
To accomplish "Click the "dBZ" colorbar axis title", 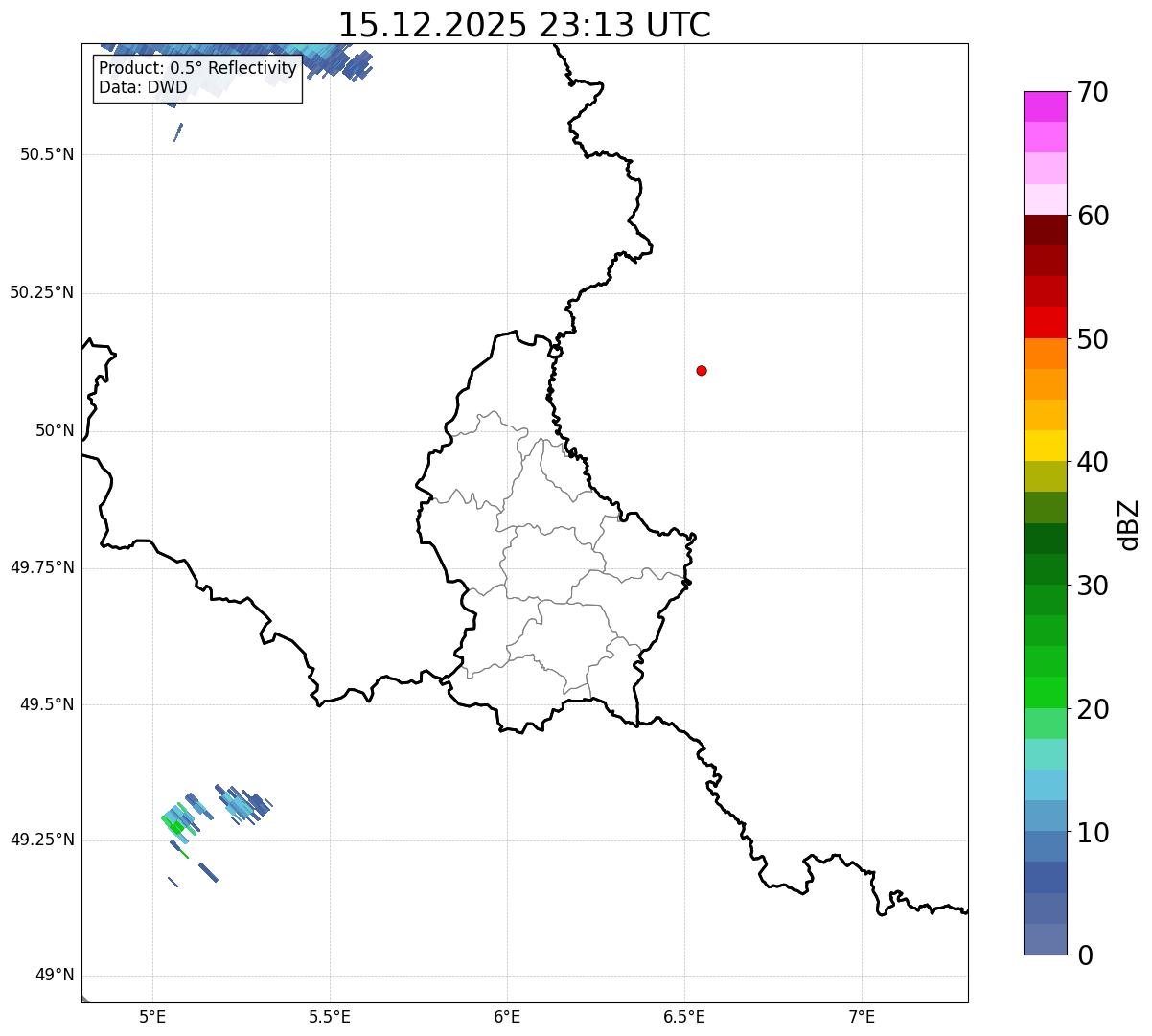I will tap(1129, 524).
